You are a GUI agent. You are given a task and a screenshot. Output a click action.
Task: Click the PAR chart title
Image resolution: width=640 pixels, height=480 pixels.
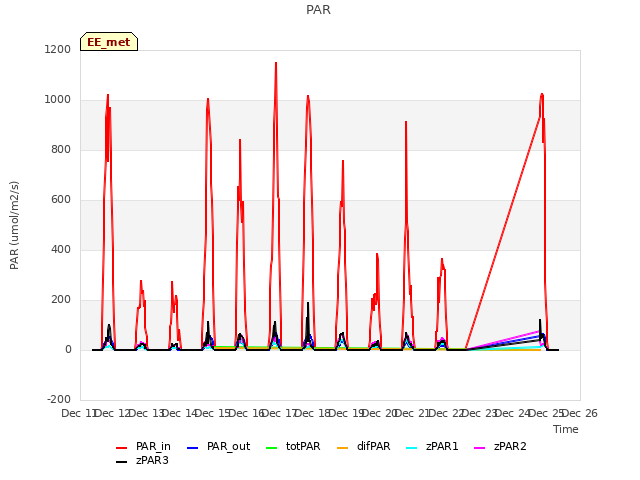[318, 10]
